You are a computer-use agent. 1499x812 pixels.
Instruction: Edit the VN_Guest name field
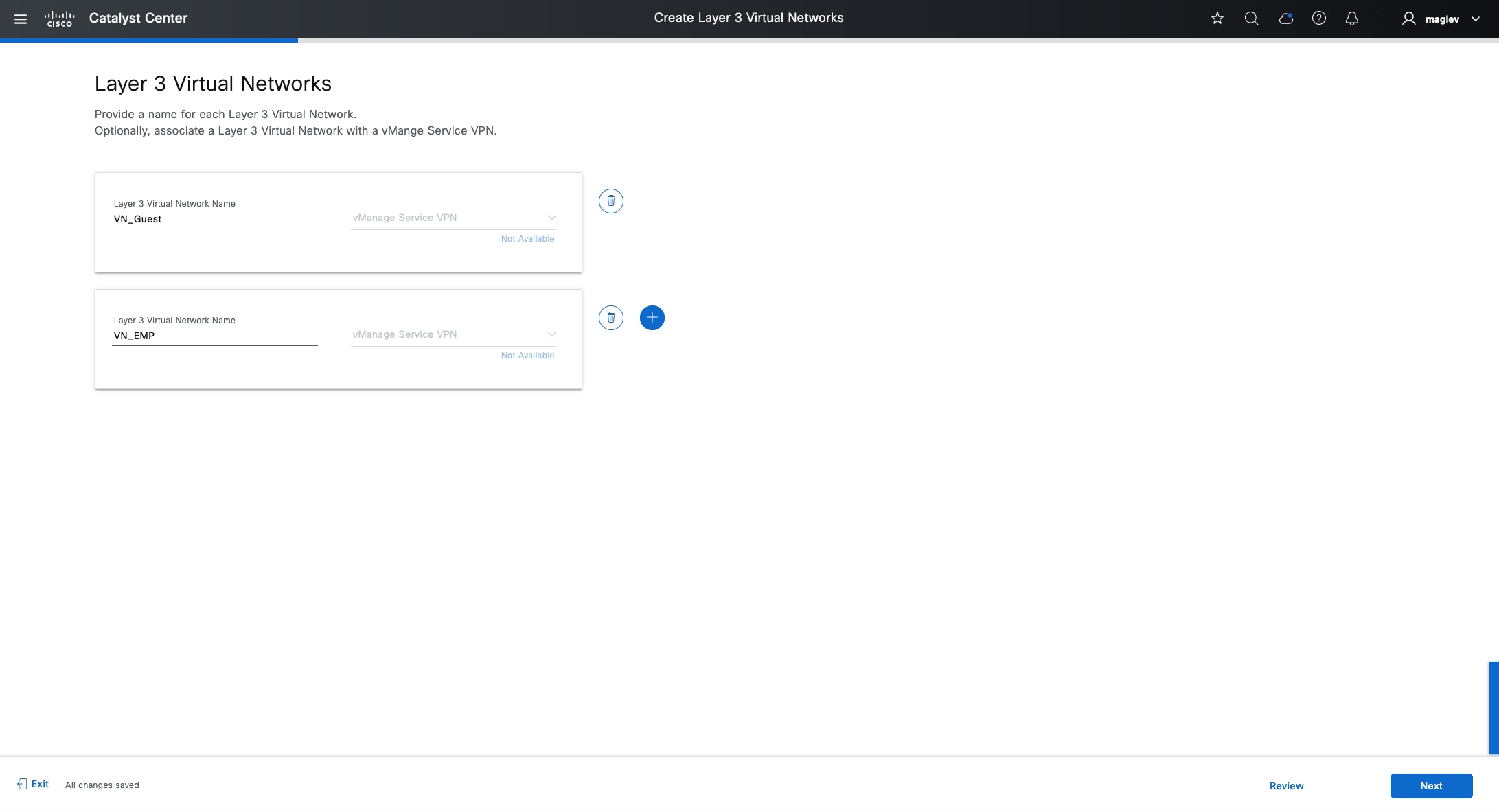tap(214, 220)
